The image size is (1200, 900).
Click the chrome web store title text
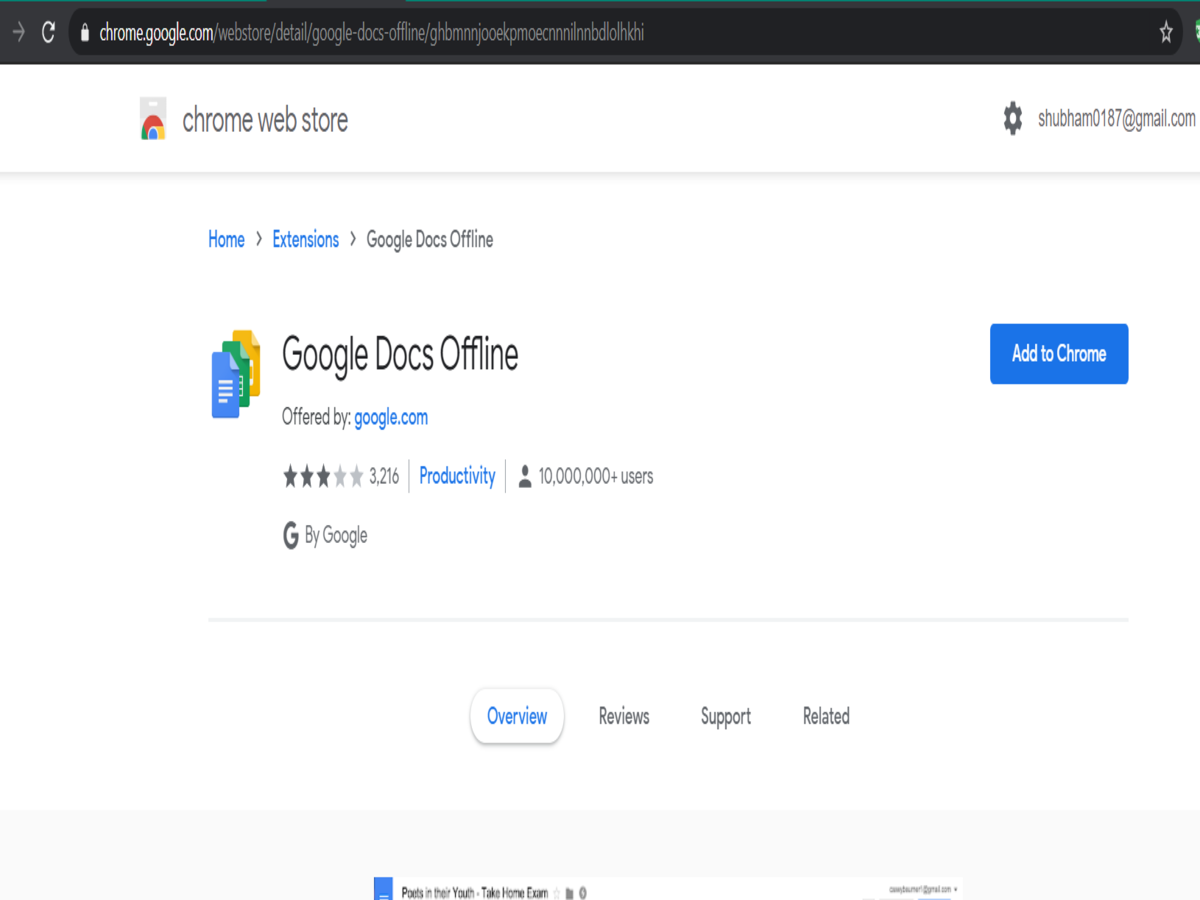click(265, 120)
